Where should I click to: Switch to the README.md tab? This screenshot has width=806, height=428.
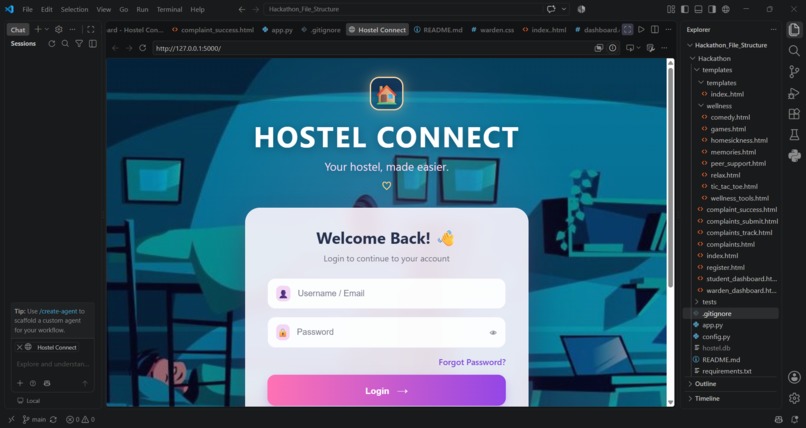pos(438,30)
